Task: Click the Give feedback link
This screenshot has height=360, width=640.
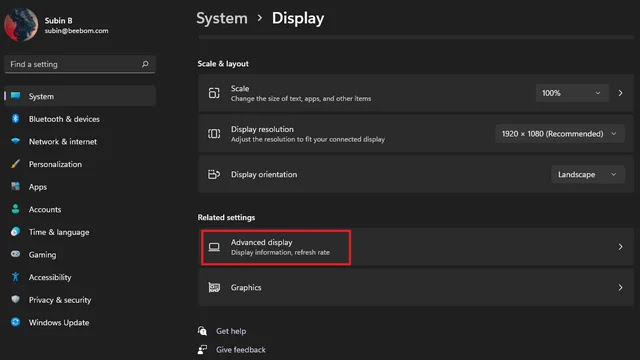Action: coord(241,350)
